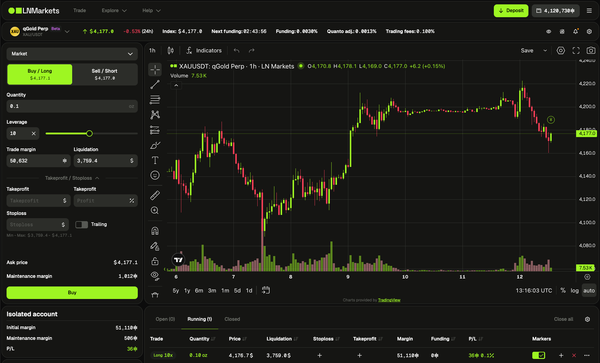Take a chart snapshot with camera icon

pyautogui.click(x=591, y=50)
